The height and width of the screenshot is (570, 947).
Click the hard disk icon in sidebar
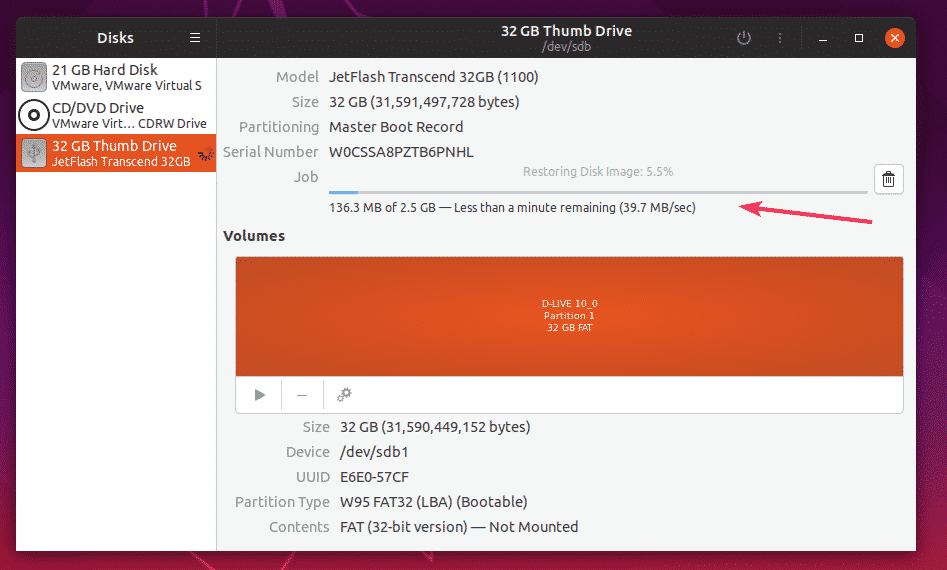tap(34, 77)
